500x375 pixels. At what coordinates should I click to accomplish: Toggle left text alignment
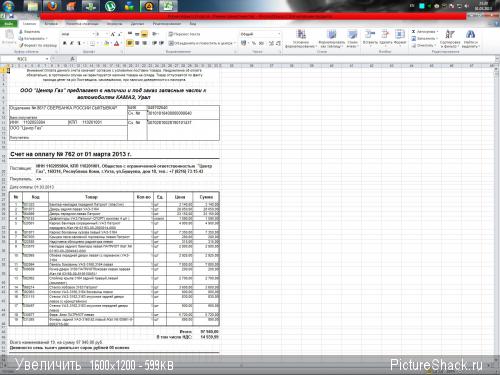point(130,43)
